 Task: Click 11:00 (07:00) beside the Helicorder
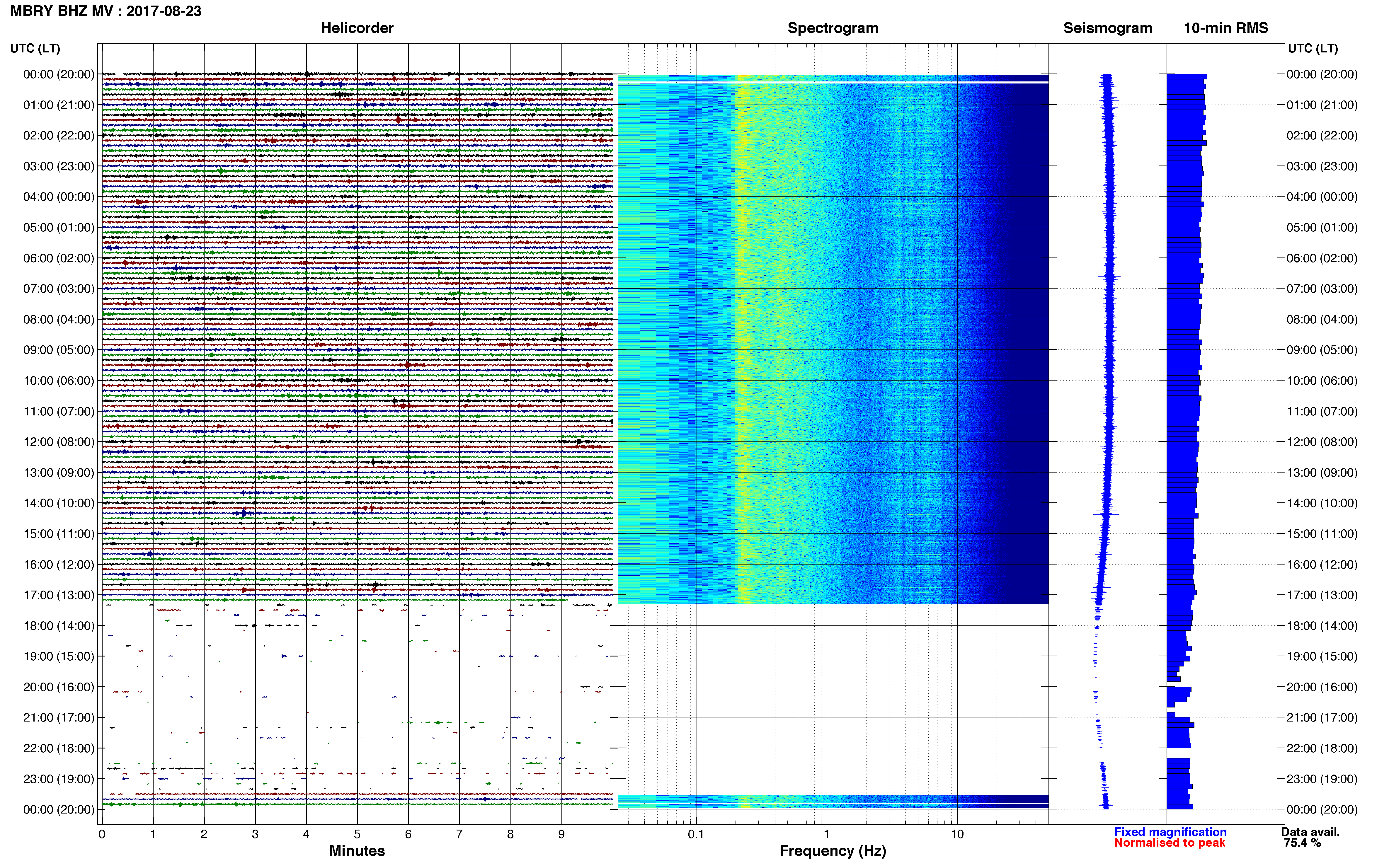(59, 411)
